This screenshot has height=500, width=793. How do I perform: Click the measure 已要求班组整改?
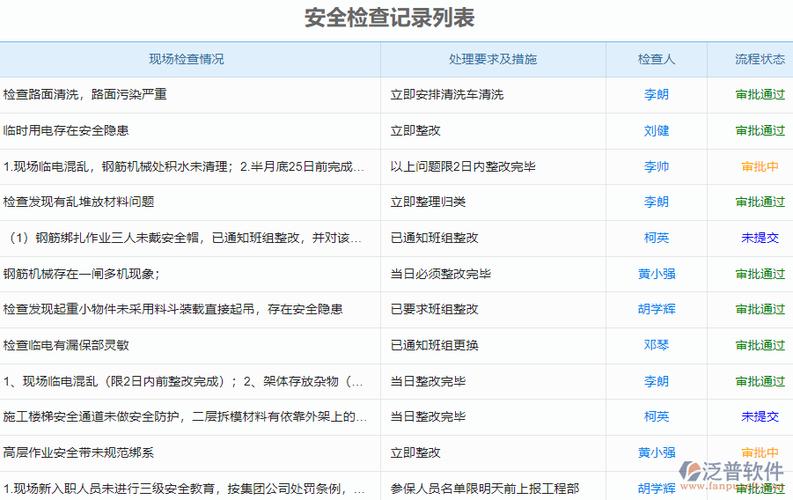434,309
